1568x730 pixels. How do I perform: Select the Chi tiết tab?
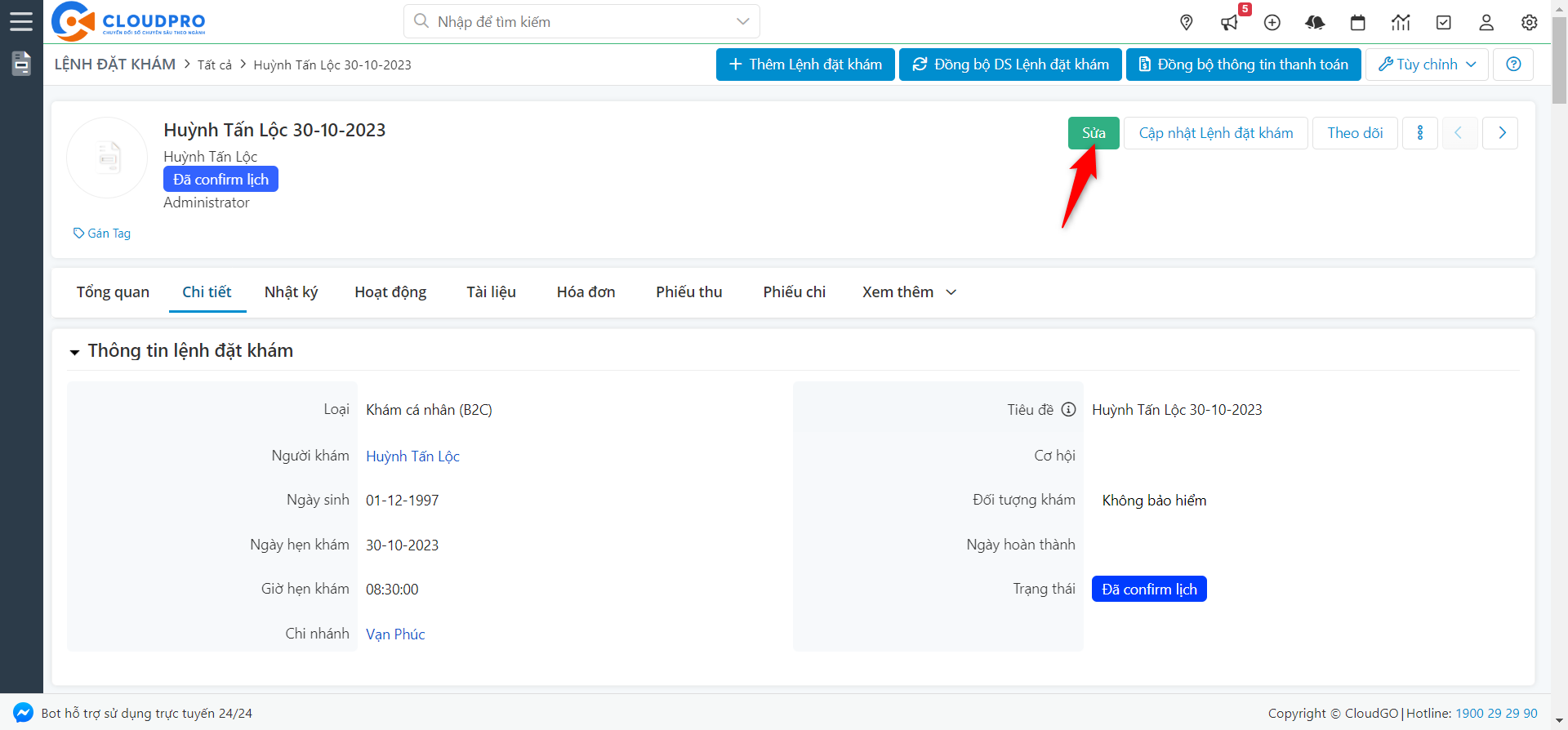click(207, 292)
